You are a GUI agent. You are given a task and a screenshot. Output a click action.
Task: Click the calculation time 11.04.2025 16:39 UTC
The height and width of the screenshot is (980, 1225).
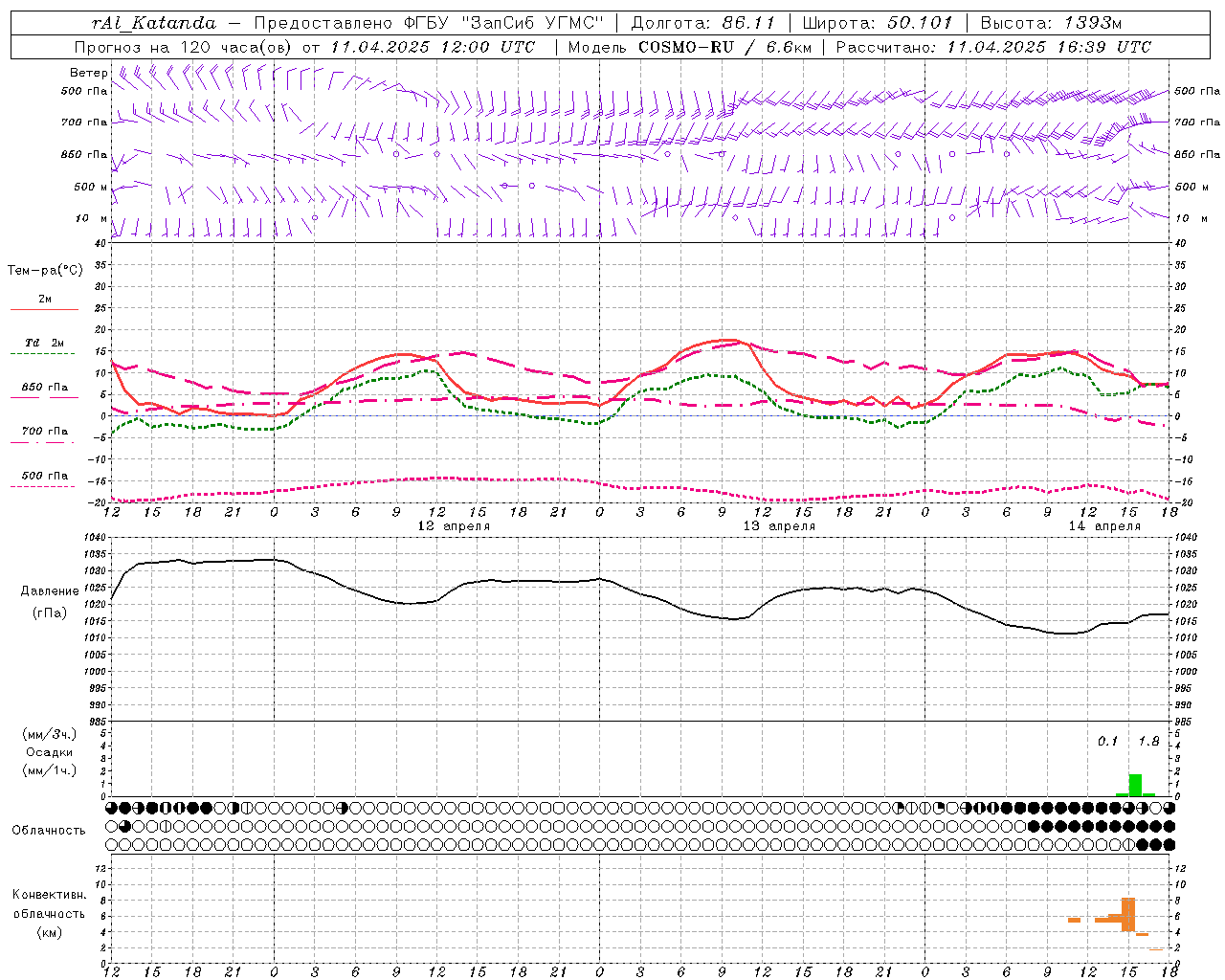(x=1049, y=47)
